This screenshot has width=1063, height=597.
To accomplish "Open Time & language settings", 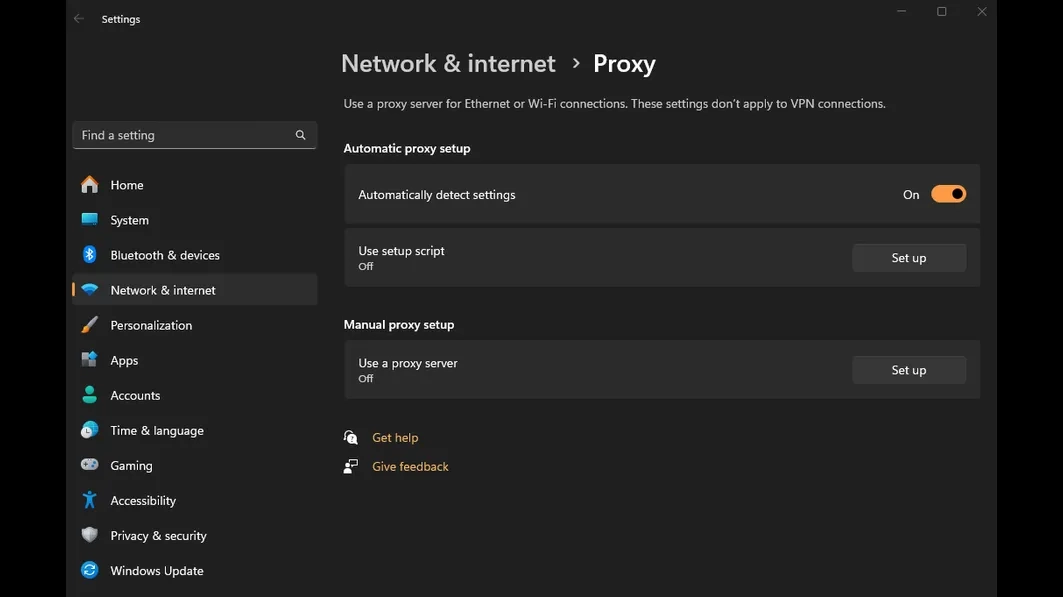I will [x=157, y=431].
